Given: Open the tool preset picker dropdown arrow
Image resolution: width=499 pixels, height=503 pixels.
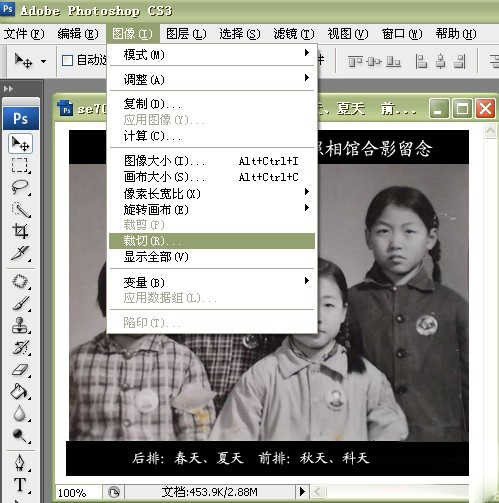Looking at the screenshot, I should tap(43, 61).
